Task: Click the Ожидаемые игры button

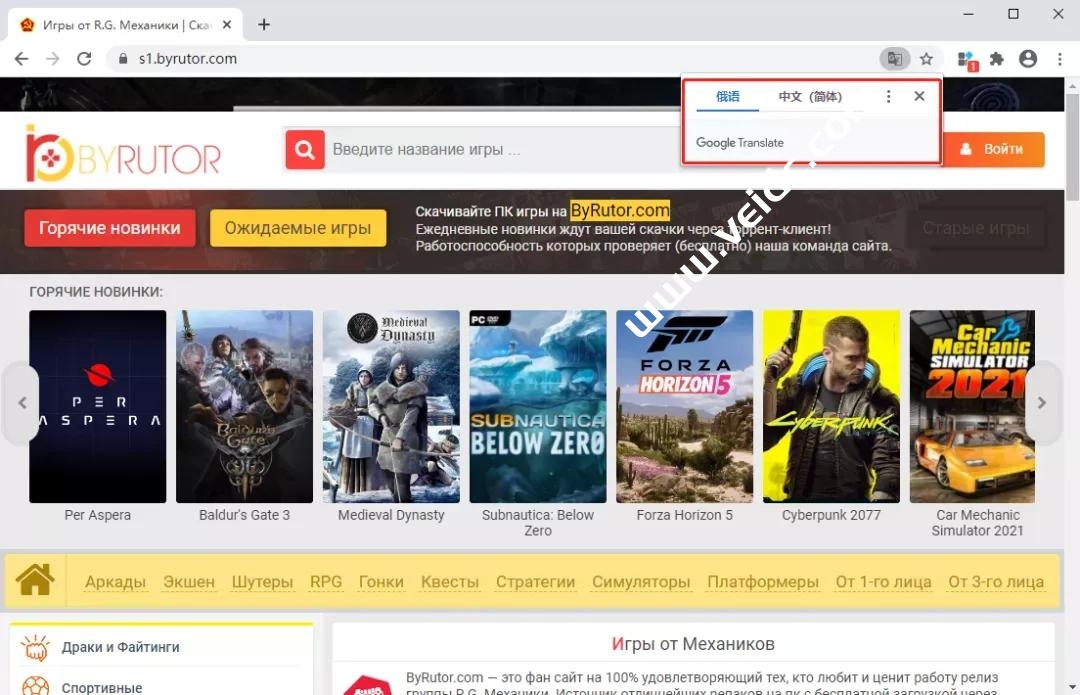Action: [x=298, y=228]
